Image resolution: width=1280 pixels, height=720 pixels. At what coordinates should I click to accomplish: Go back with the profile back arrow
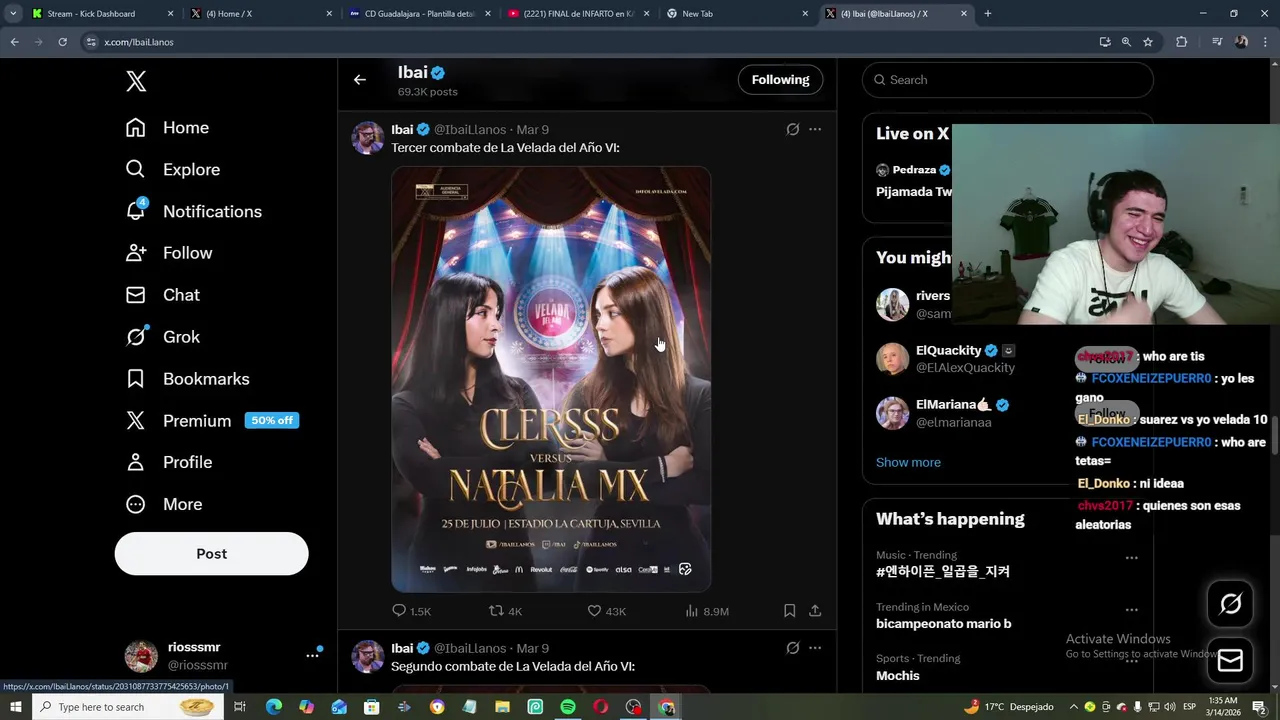(360, 80)
